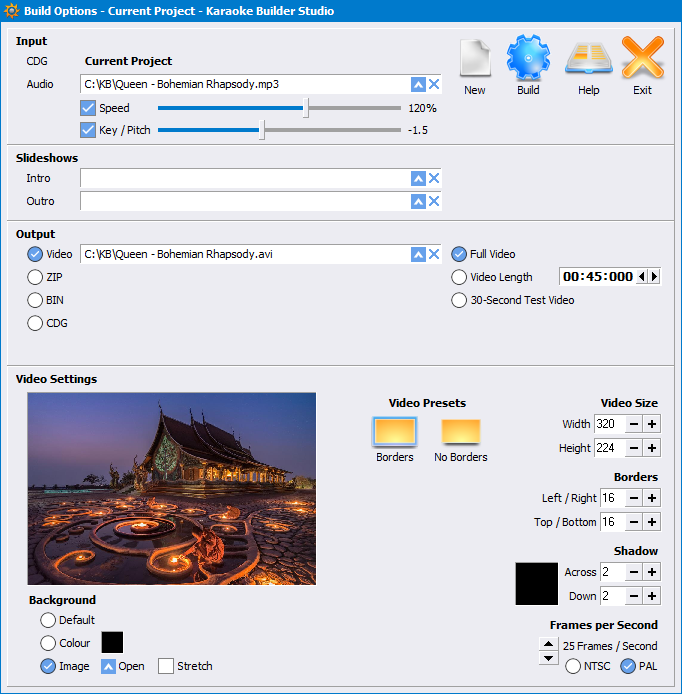Click the New document icon
The image size is (682, 694).
click(x=474, y=58)
